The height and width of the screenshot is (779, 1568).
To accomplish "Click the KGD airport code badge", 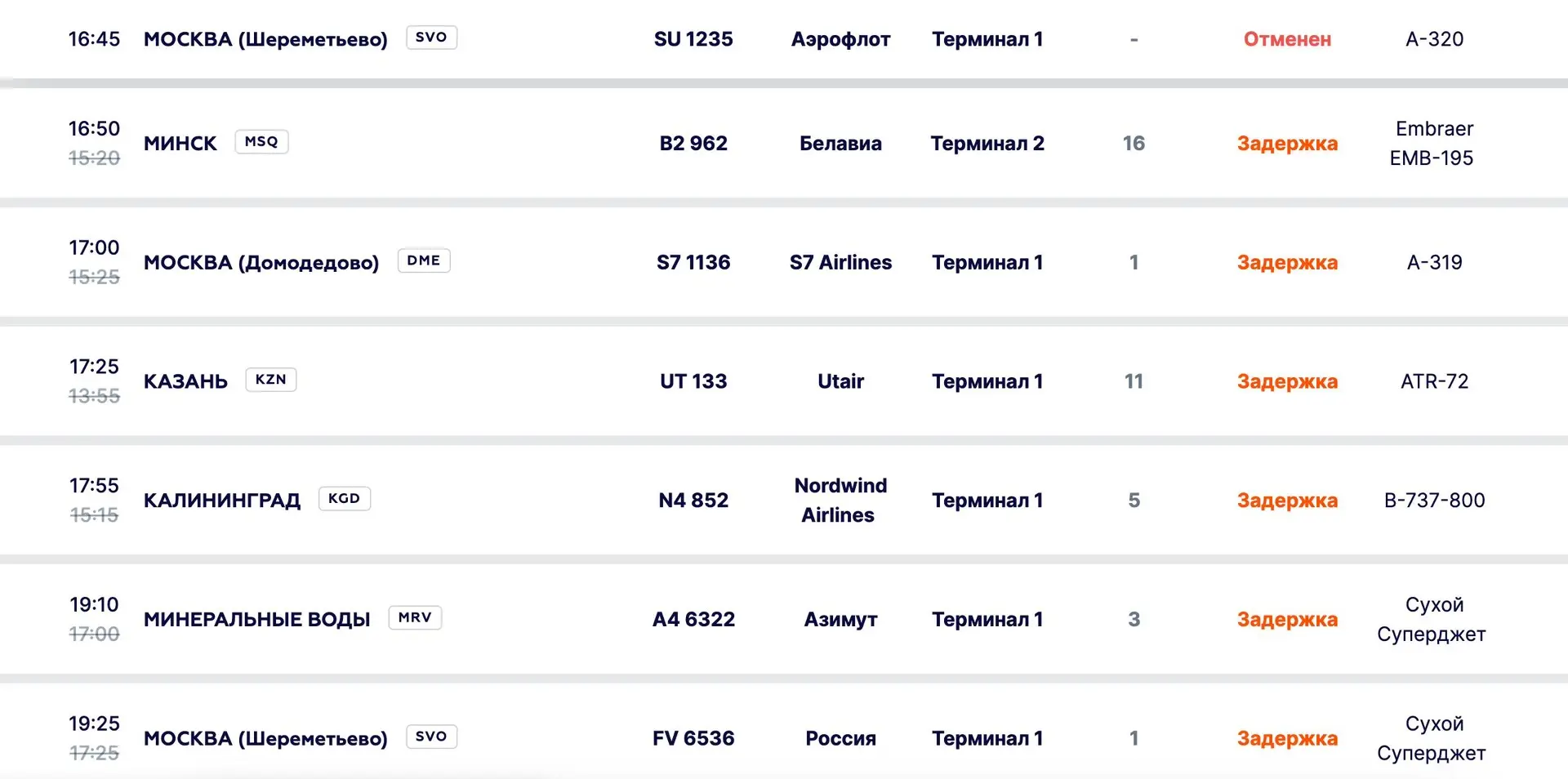I will pos(344,499).
